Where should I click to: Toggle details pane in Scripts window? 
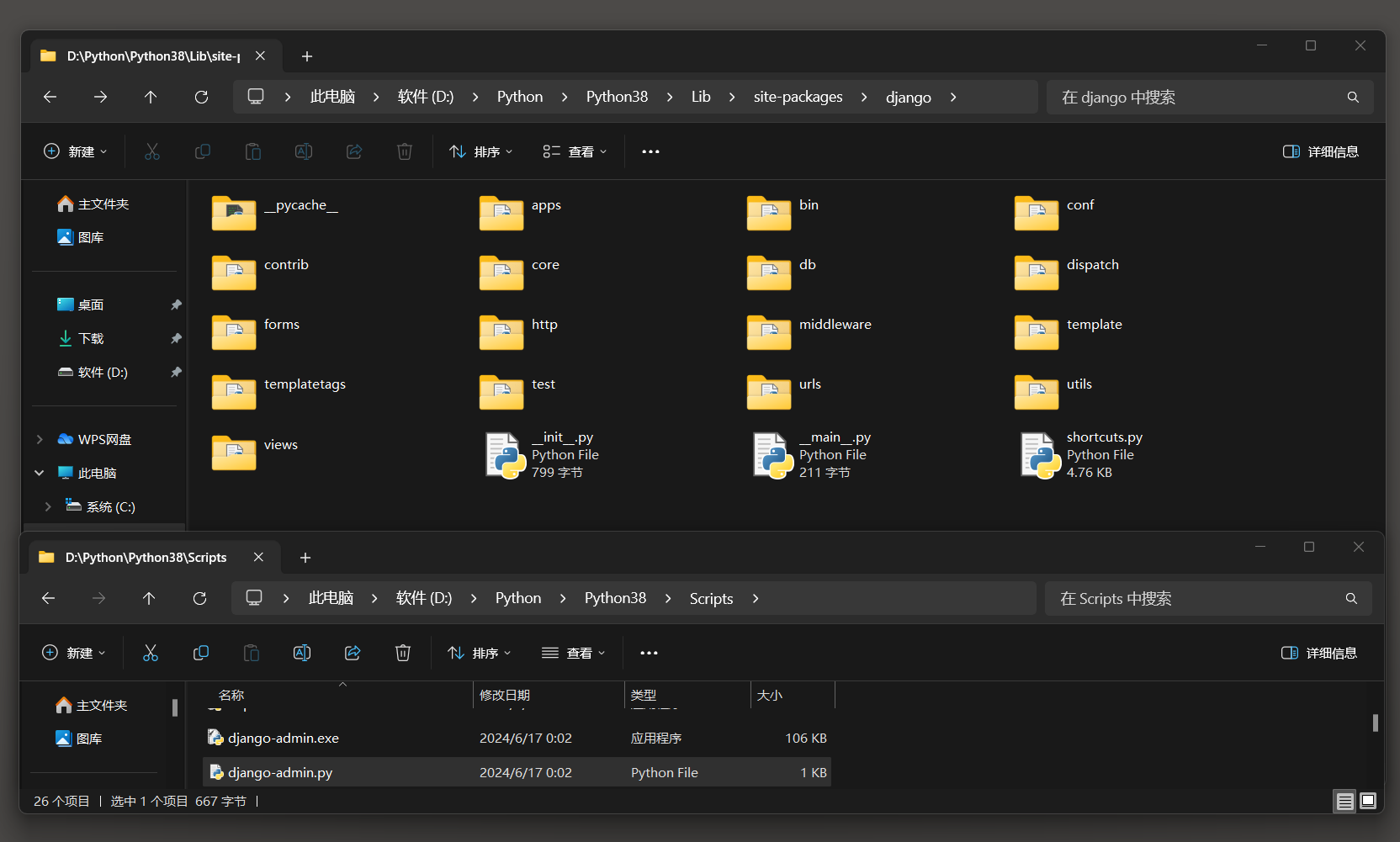click(1319, 653)
